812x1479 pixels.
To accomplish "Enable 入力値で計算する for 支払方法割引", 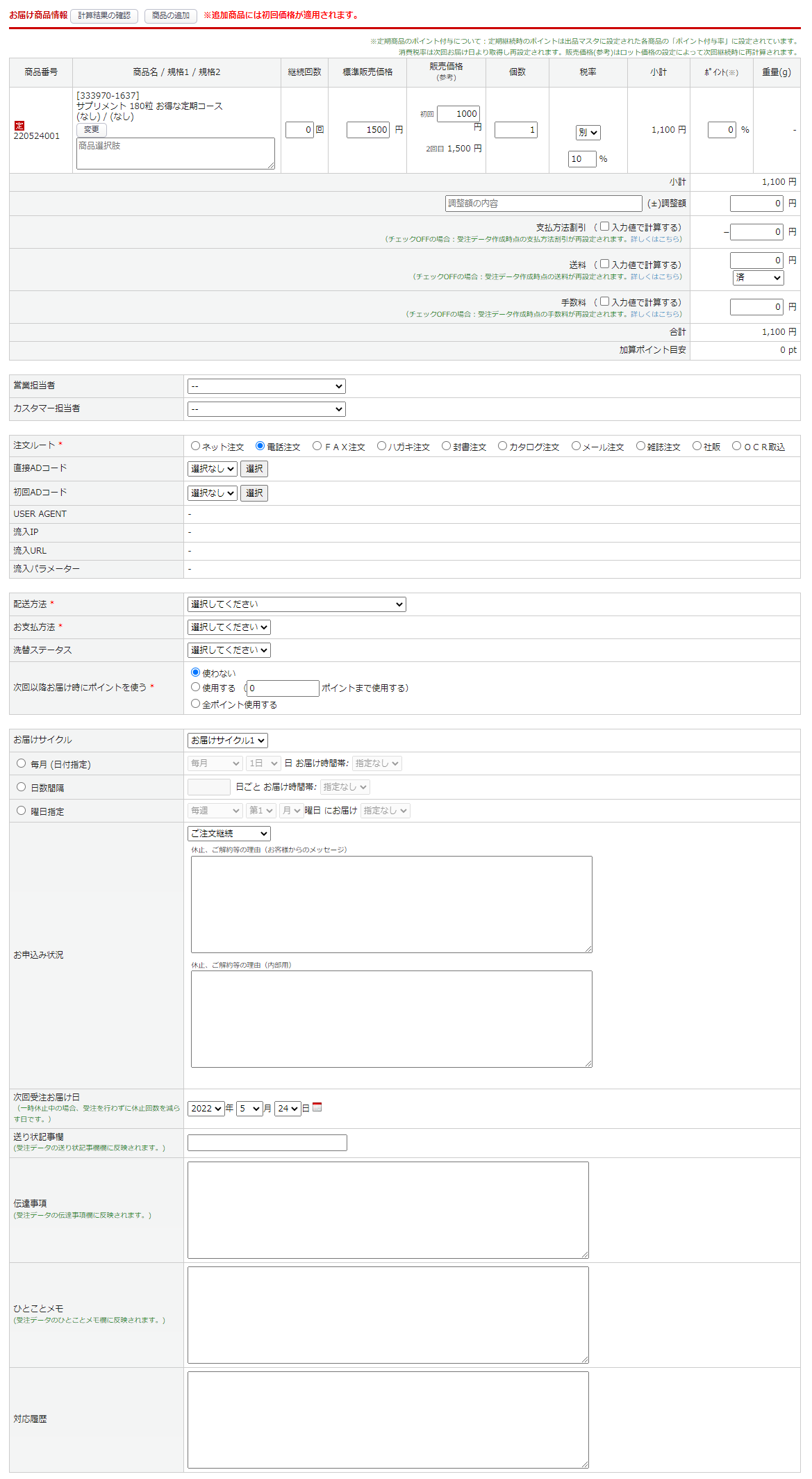I will (x=604, y=226).
